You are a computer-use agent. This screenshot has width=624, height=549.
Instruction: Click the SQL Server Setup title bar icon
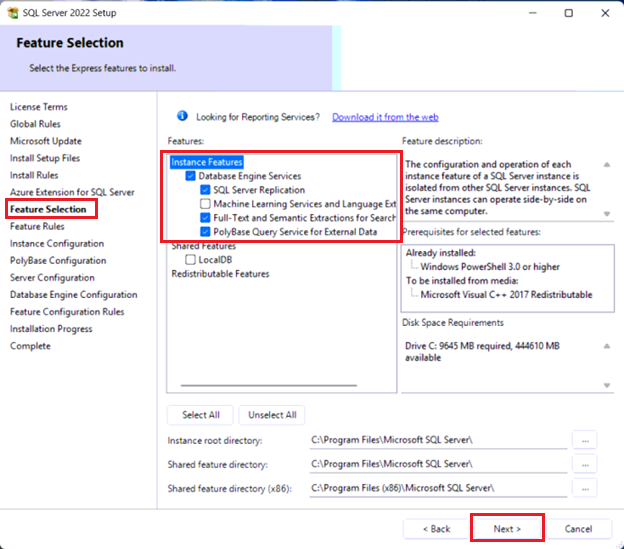(13, 13)
